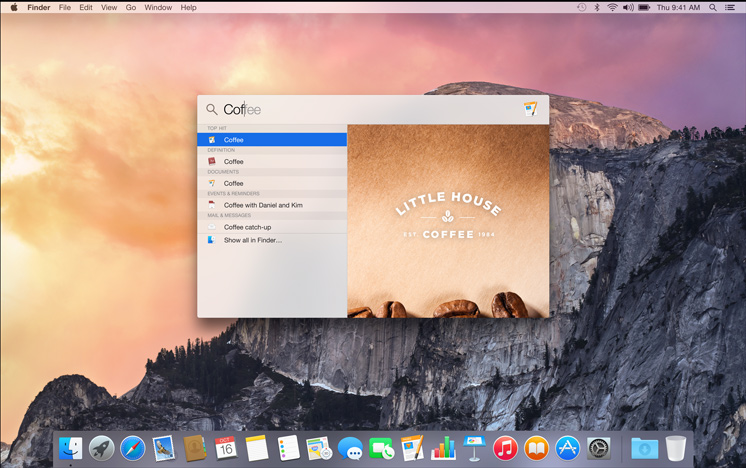Select Coffee with Daniel and Kim event
The image size is (746, 468).
[x=272, y=205]
